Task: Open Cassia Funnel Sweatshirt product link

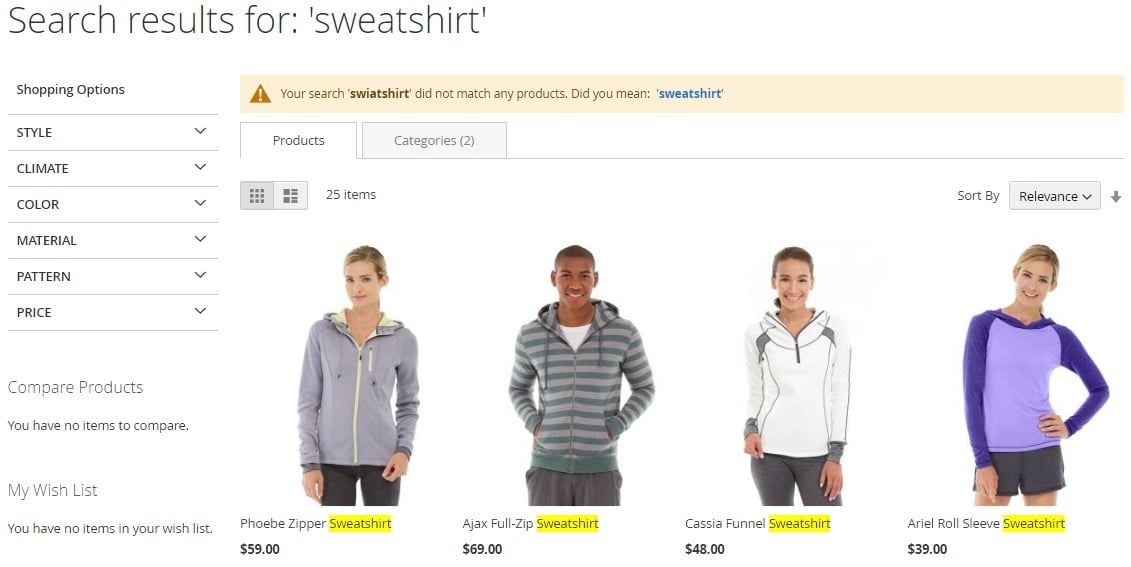Action: pos(758,524)
